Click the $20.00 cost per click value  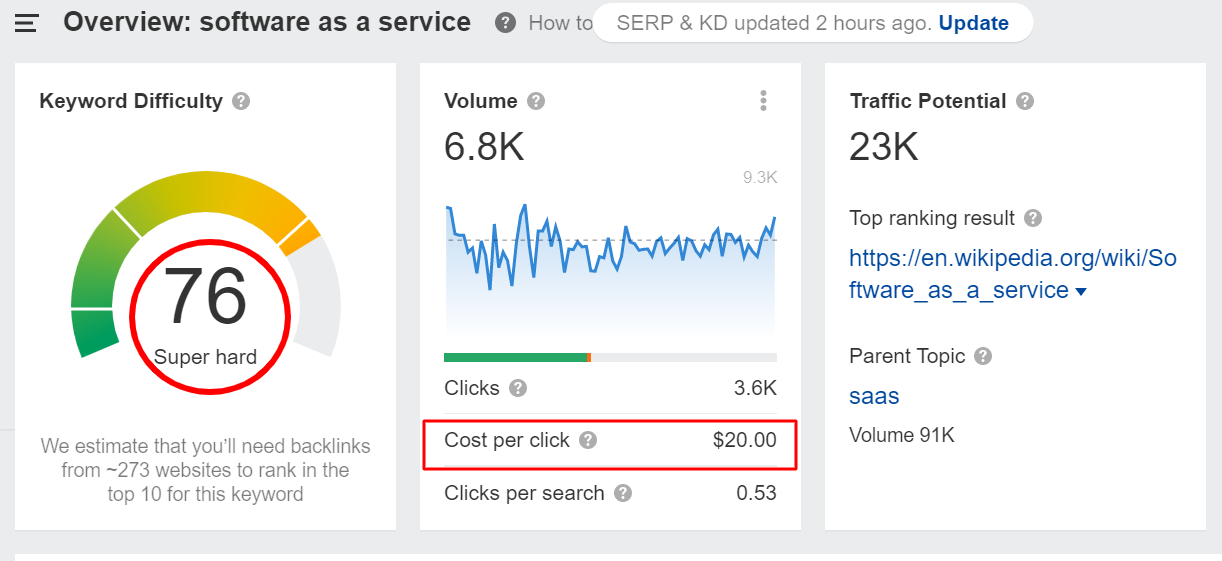click(x=744, y=440)
